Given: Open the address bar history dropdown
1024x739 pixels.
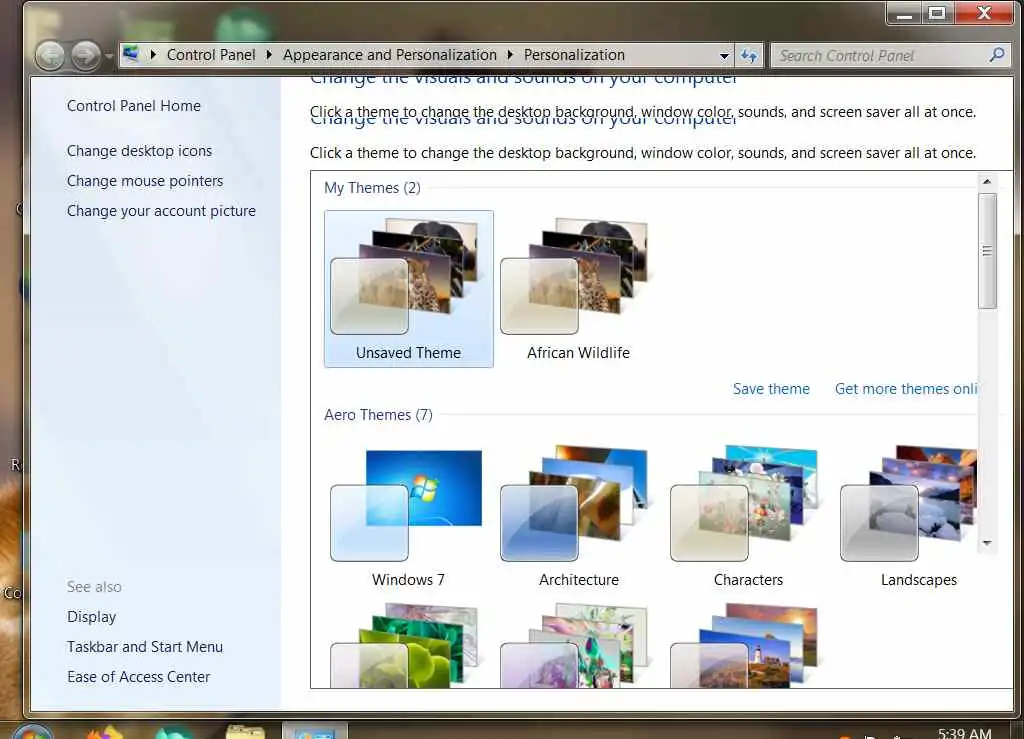Looking at the screenshot, I should point(724,56).
